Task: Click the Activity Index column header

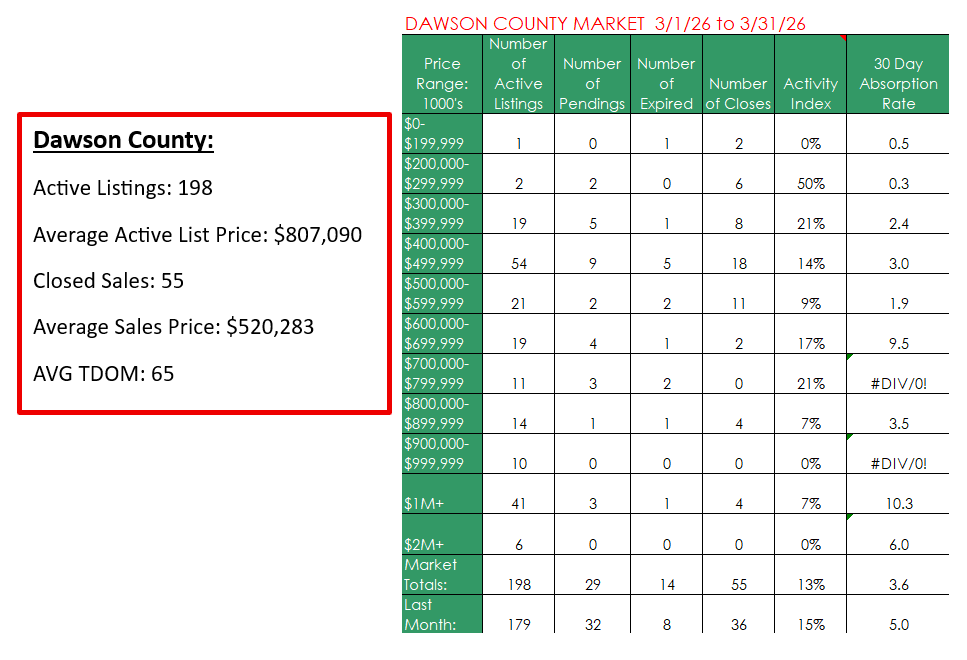Action: (810, 93)
